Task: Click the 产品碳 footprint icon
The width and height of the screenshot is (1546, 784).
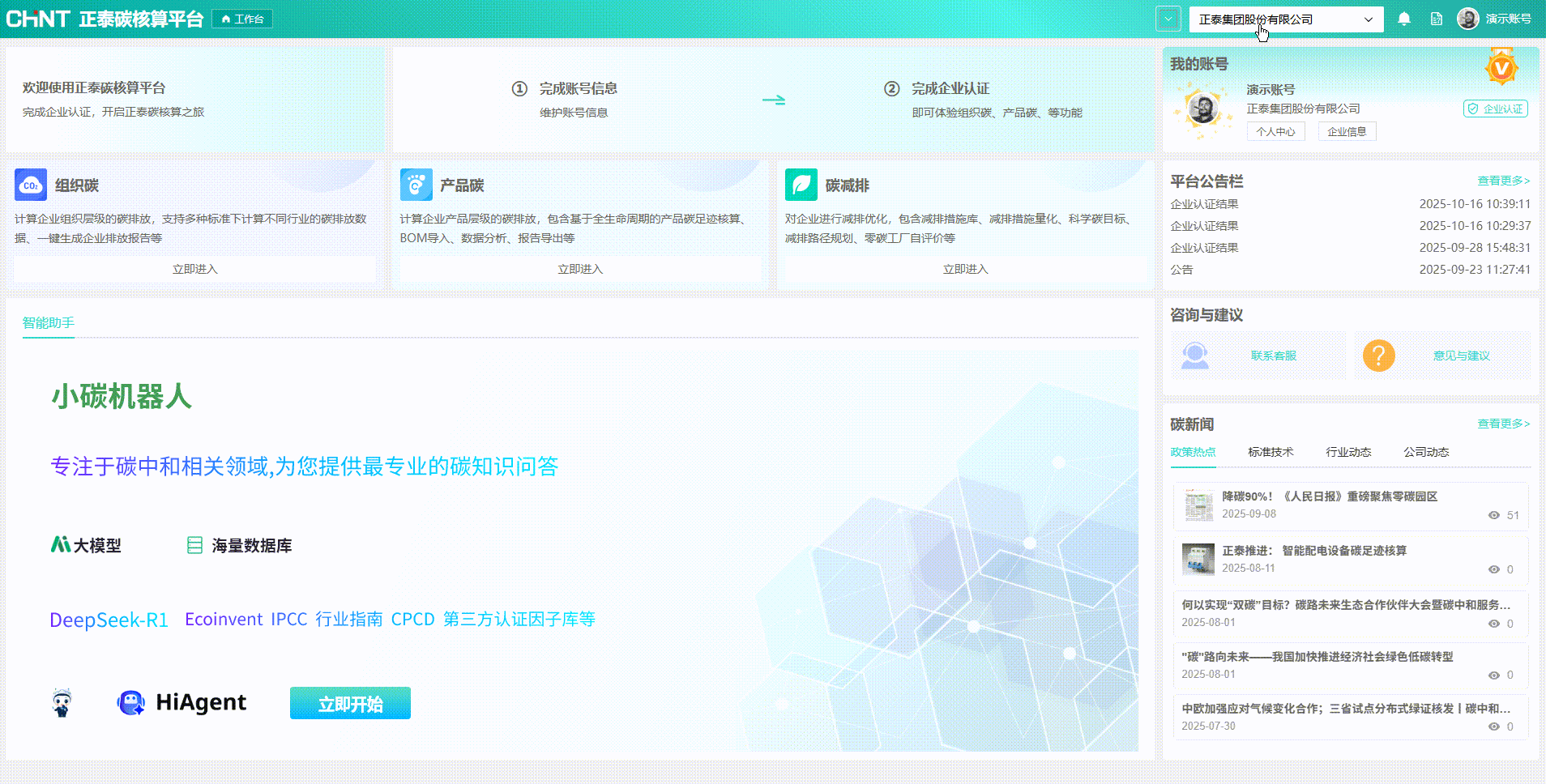Action: 416,185
